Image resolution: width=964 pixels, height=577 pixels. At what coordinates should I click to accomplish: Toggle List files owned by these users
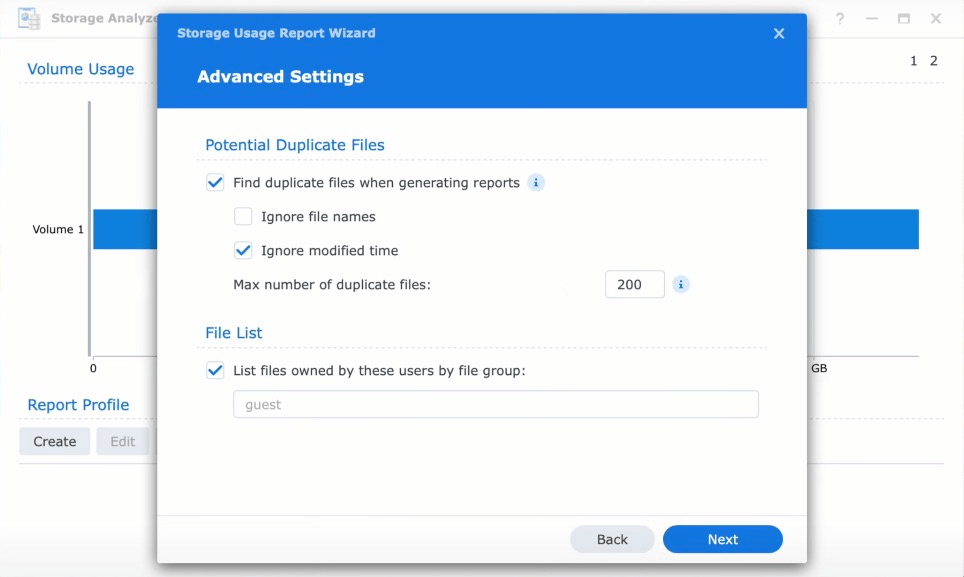coord(215,370)
